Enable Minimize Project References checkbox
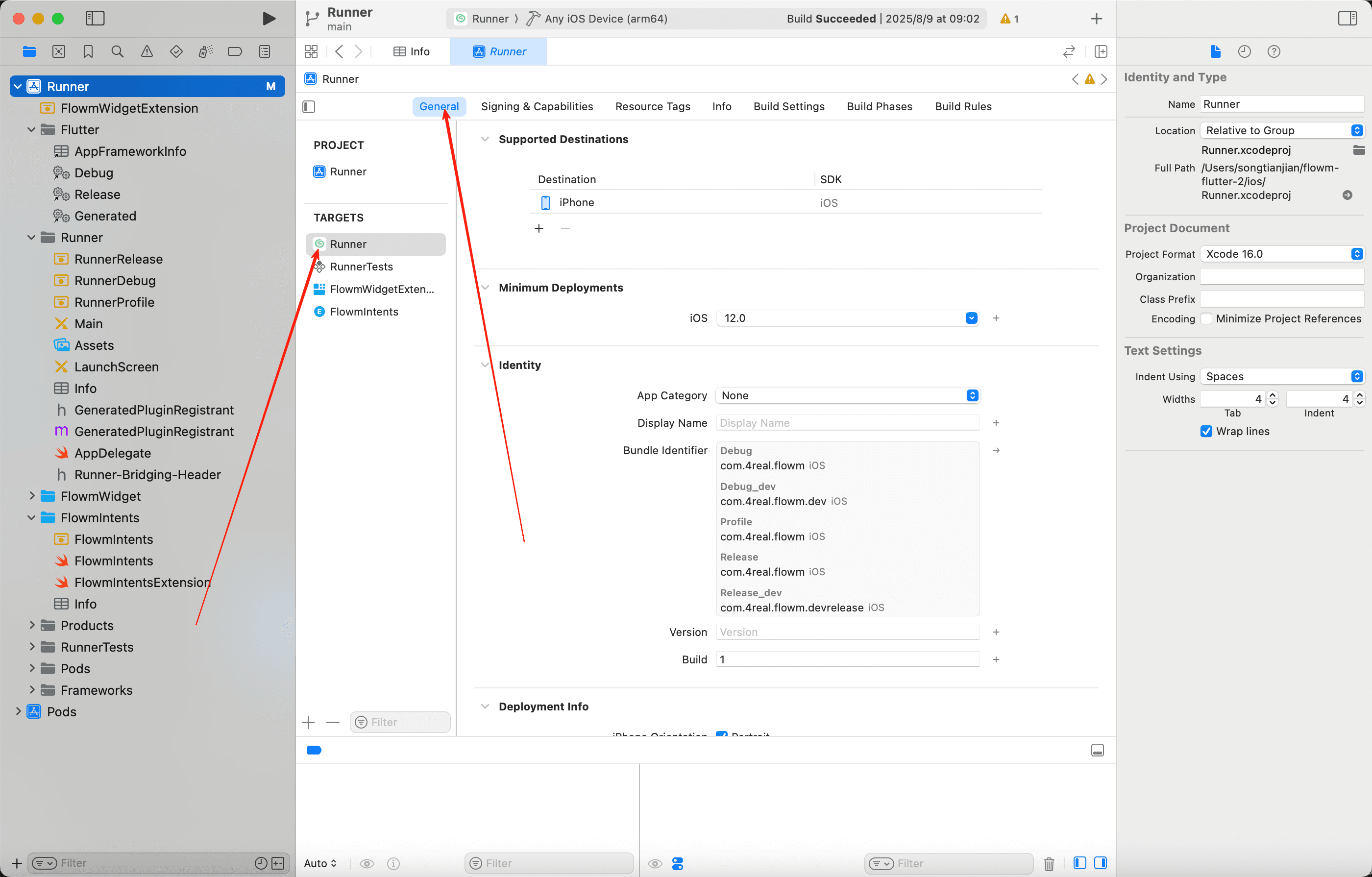 click(1206, 318)
